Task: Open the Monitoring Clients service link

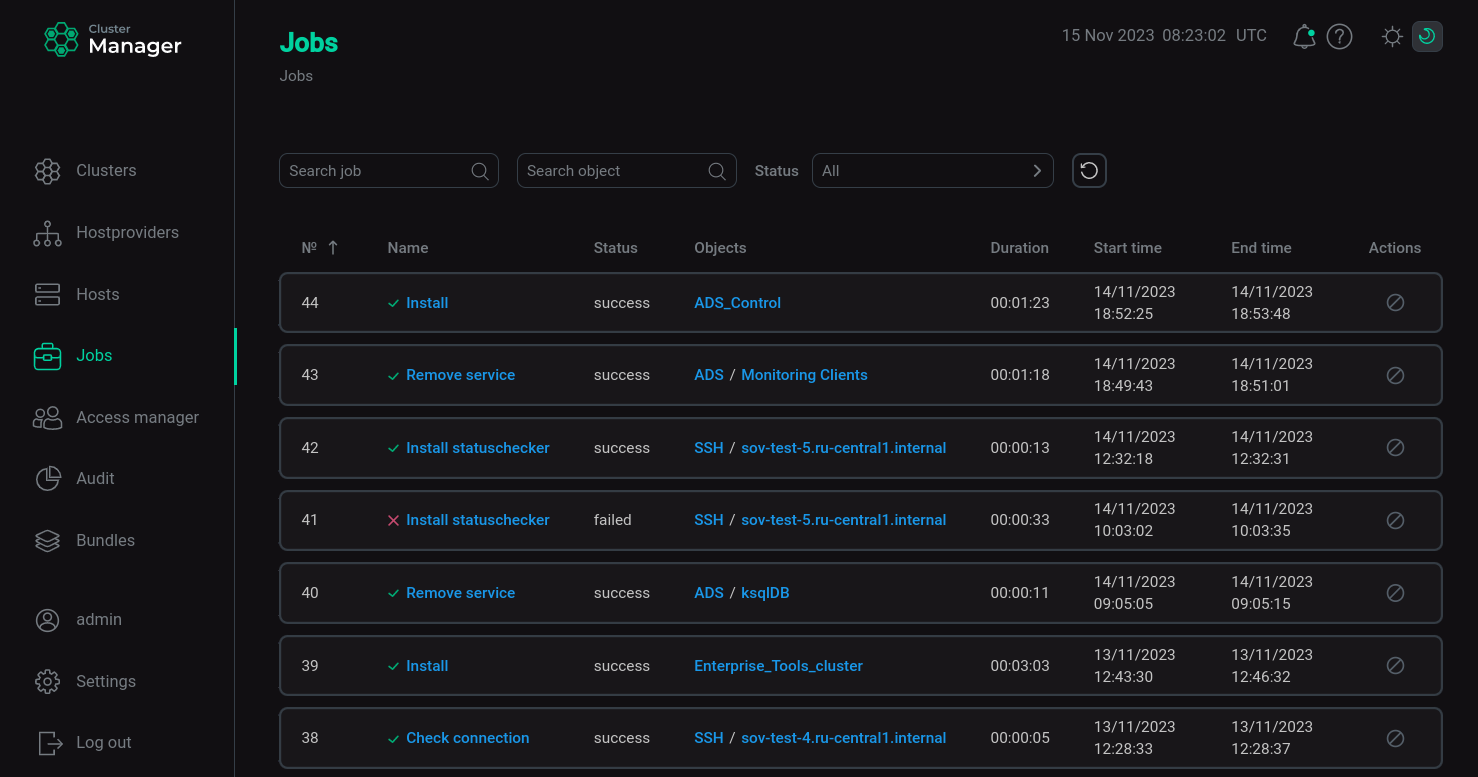Action: pos(804,375)
